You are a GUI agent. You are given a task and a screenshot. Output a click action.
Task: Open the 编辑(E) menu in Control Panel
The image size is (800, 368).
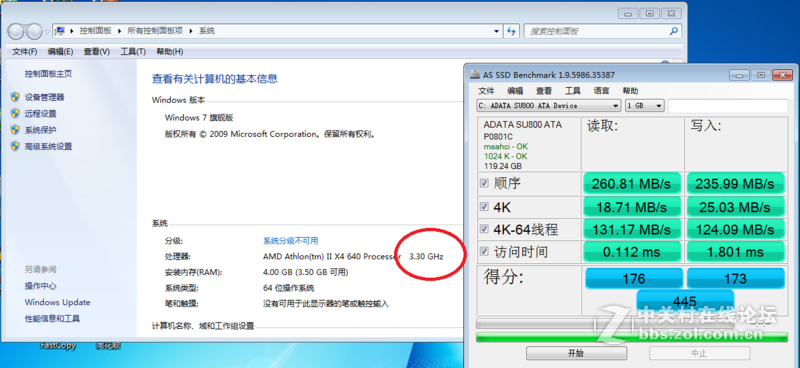tap(60, 52)
